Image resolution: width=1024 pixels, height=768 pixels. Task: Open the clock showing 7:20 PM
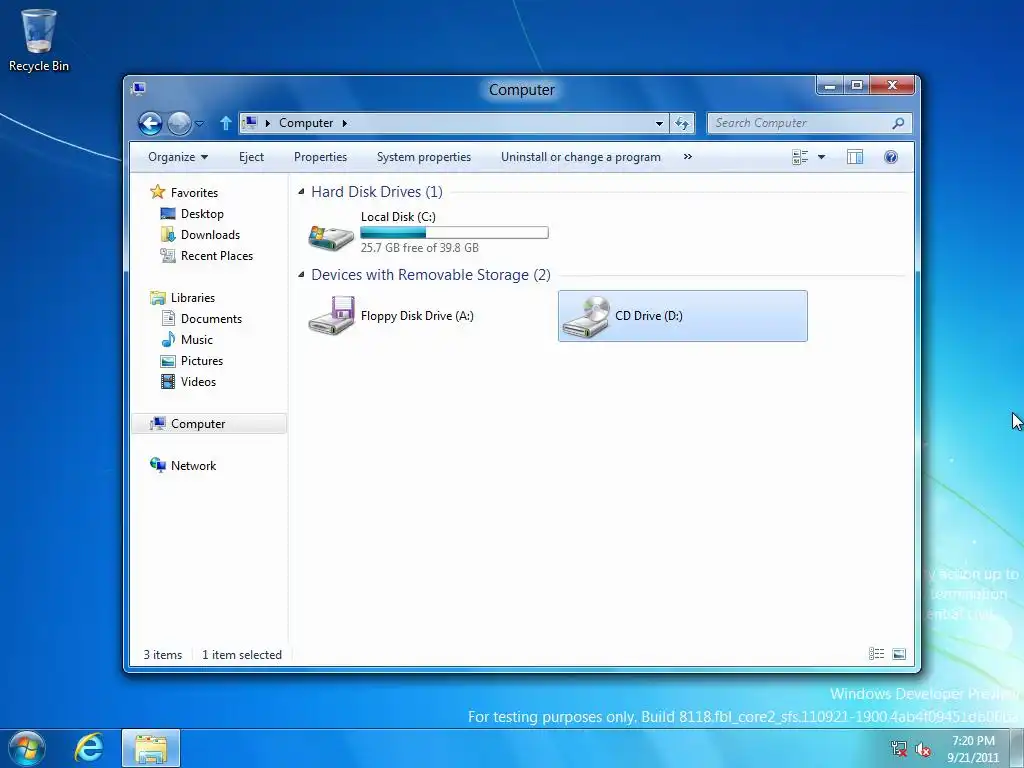tap(973, 749)
